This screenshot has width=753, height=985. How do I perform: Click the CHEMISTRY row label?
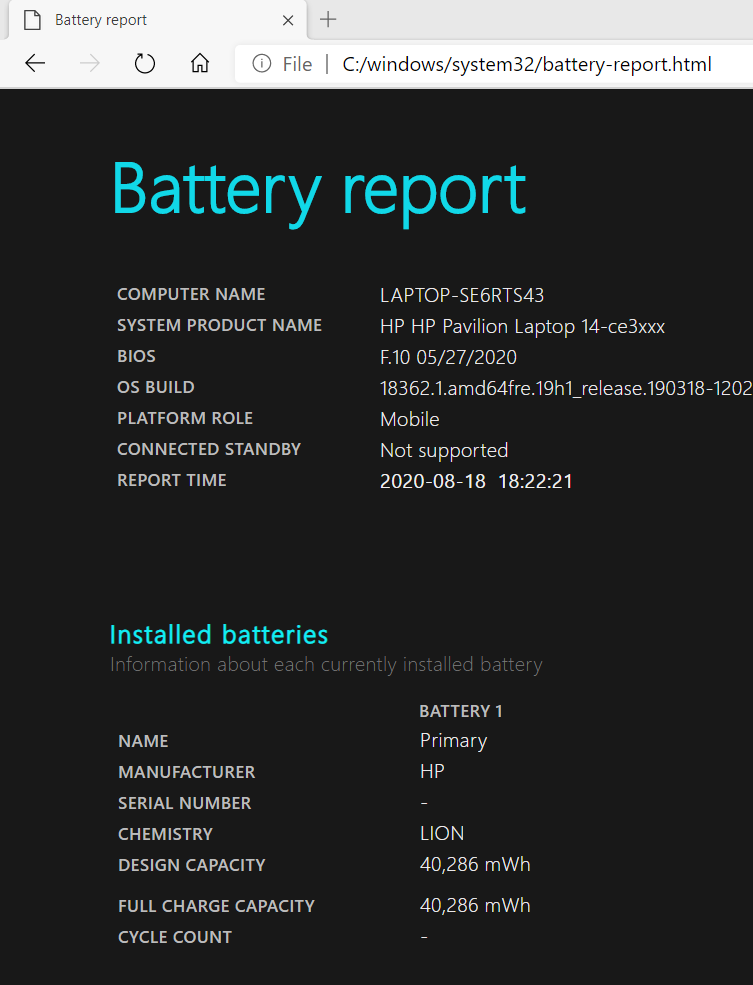[x=165, y=834]
